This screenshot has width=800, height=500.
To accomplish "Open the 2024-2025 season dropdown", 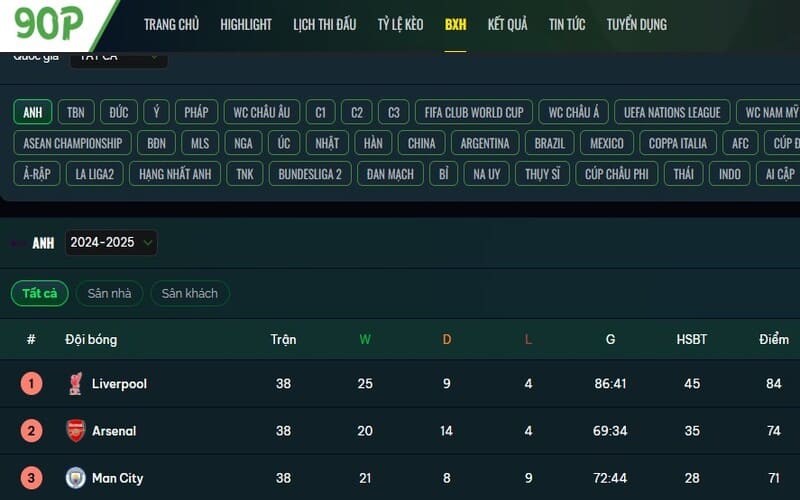I will [x=111, y=242].
